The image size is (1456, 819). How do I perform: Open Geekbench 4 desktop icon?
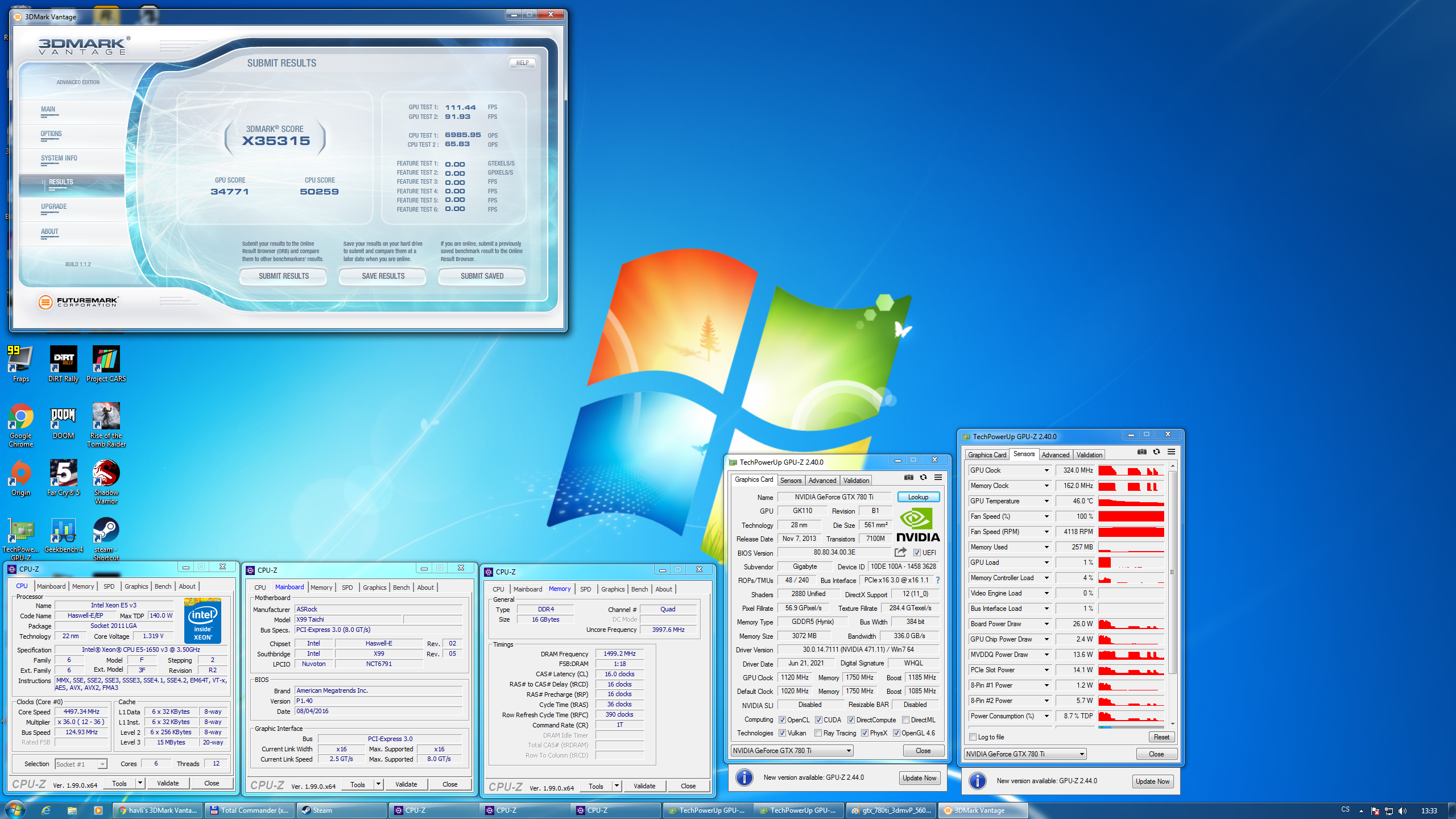click(x=63, y=535)
